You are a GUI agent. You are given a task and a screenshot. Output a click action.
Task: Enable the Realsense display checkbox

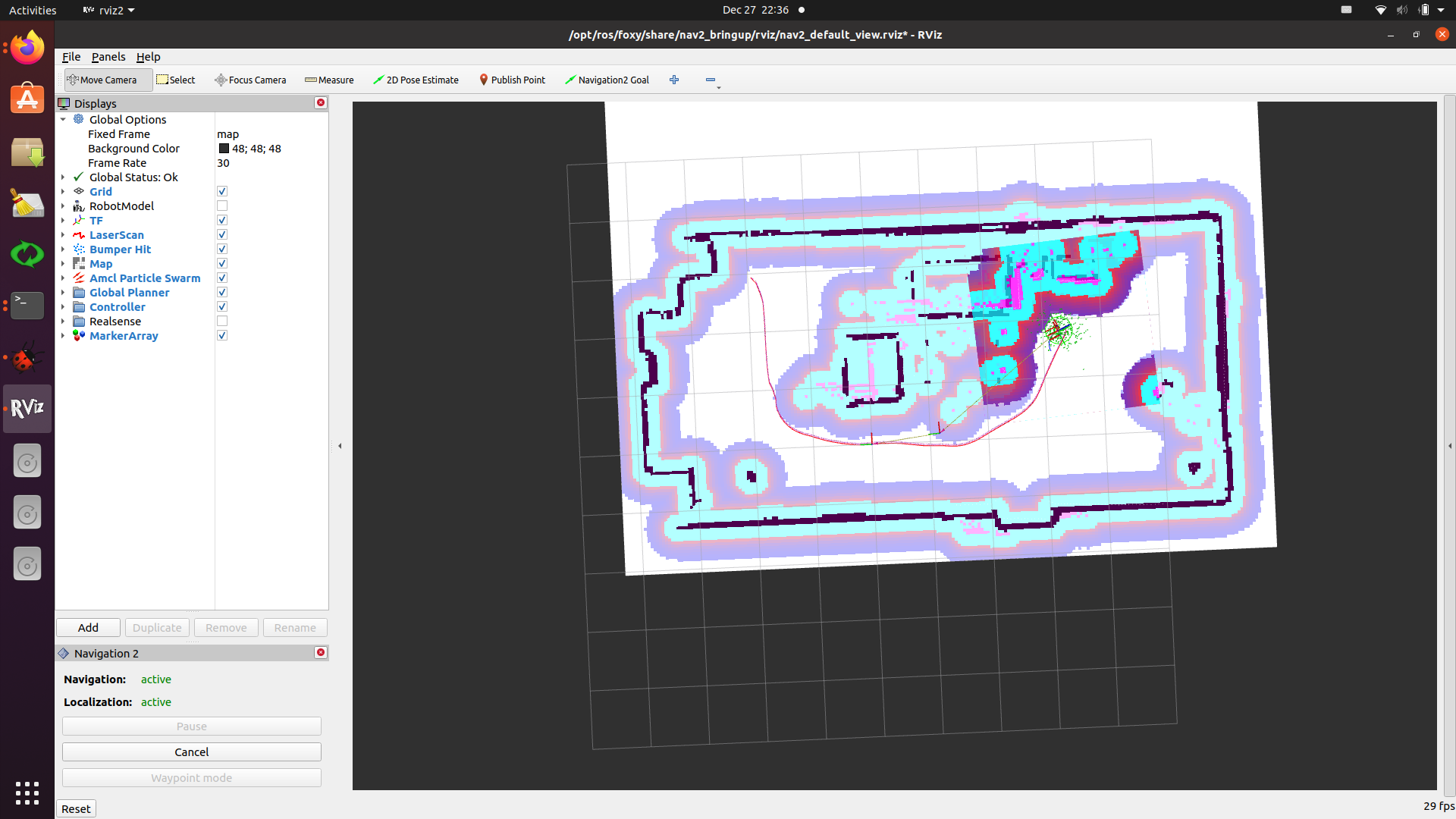pyautogui.click(x=222, y=321)
